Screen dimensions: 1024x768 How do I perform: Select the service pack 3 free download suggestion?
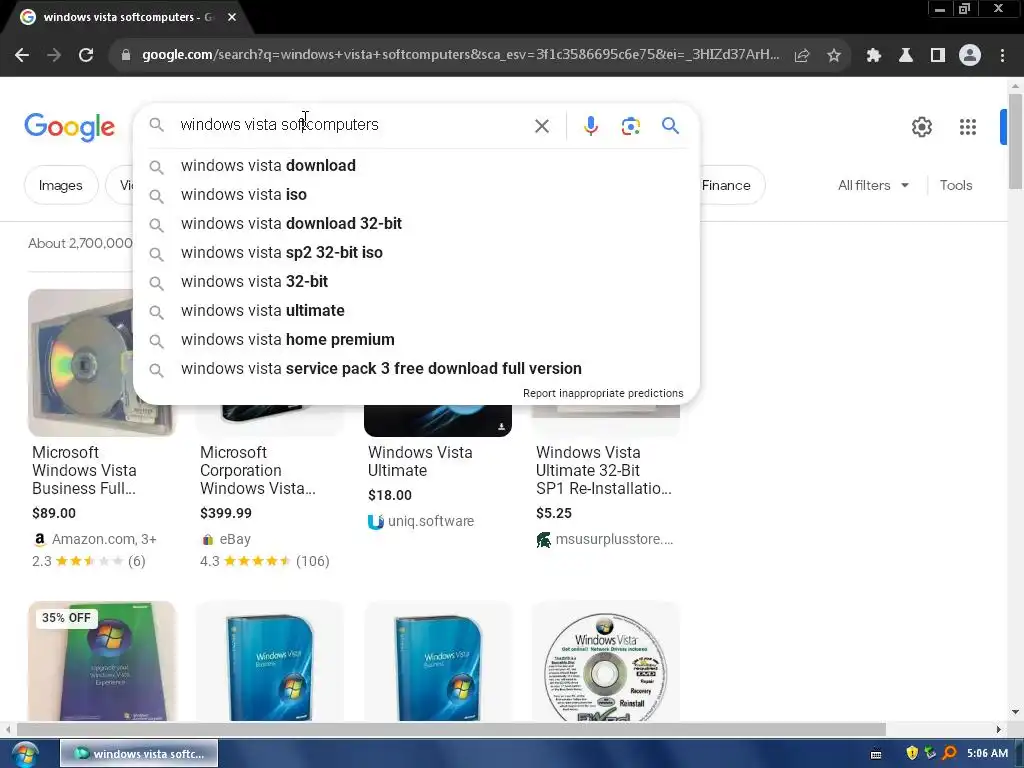[x=416, y=369]
